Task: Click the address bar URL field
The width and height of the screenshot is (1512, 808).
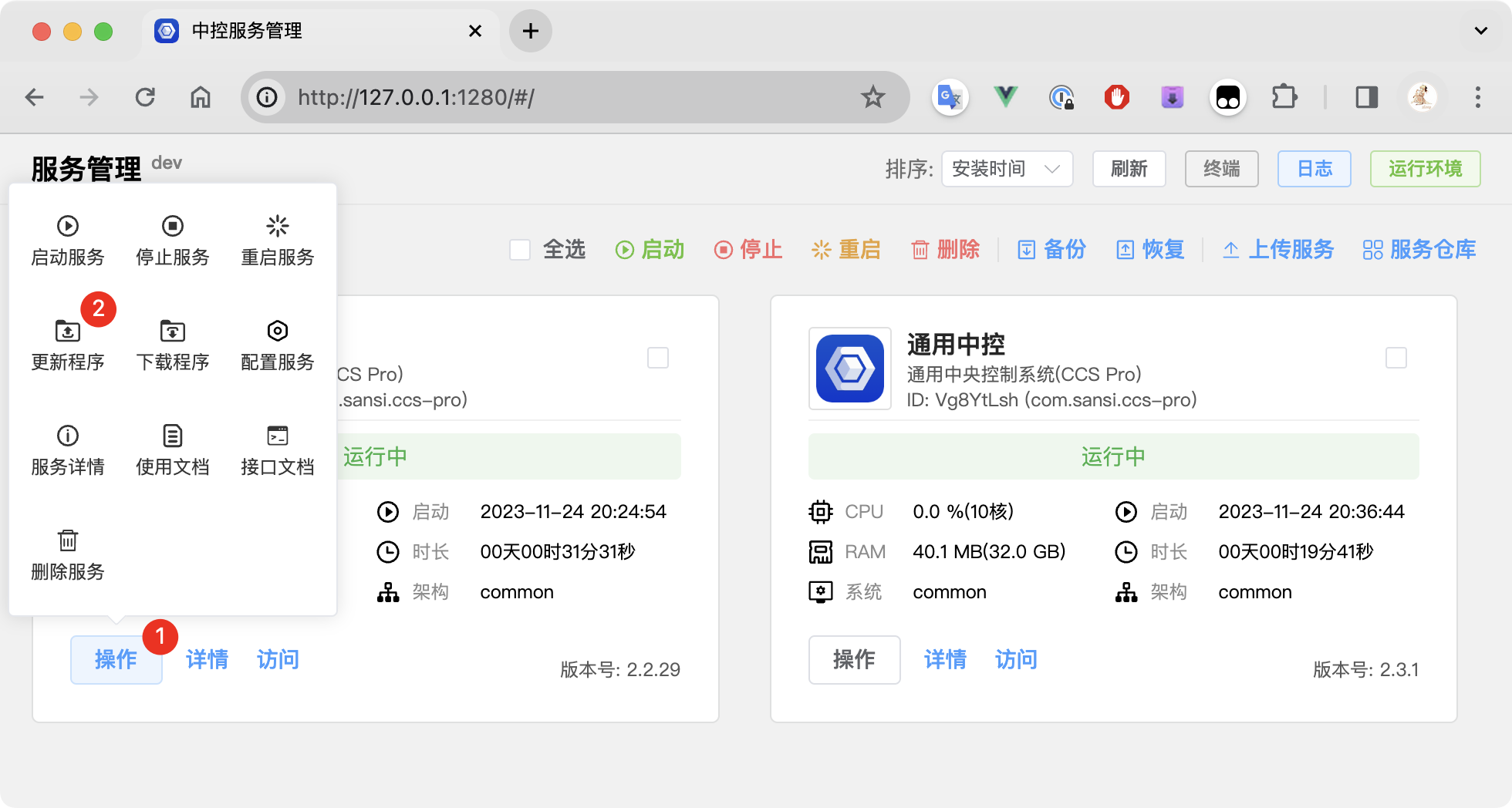Action: click(575, 97)
